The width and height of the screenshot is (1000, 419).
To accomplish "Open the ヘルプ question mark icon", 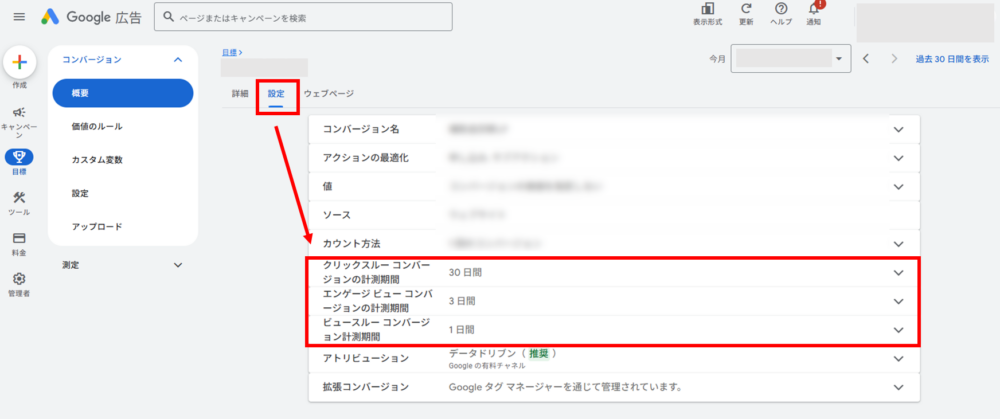I will (x=781, y=9).
